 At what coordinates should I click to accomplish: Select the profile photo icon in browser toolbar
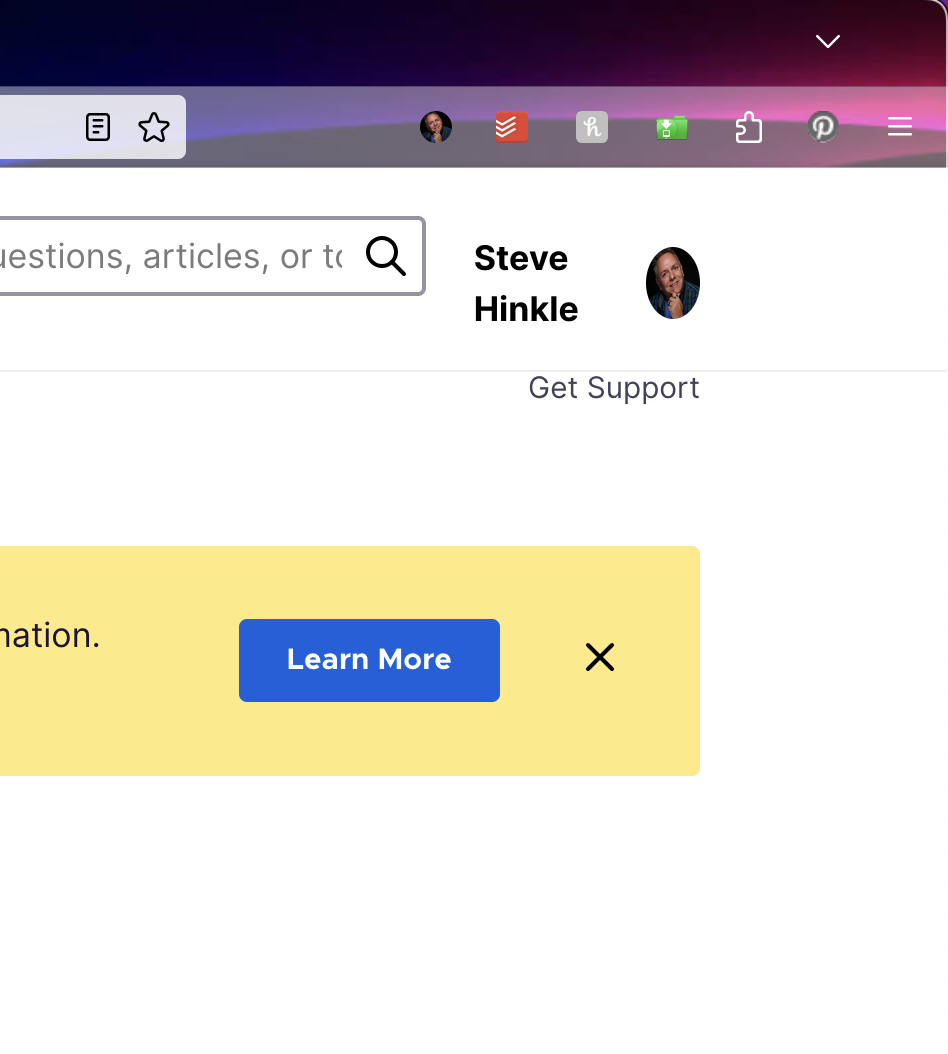point(436,127)
